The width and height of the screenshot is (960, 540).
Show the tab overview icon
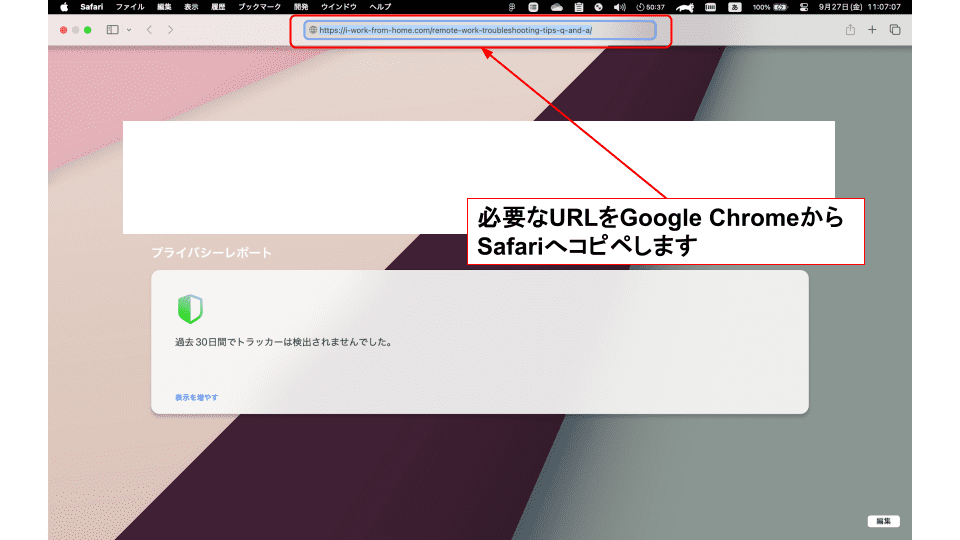pos(895,30)
